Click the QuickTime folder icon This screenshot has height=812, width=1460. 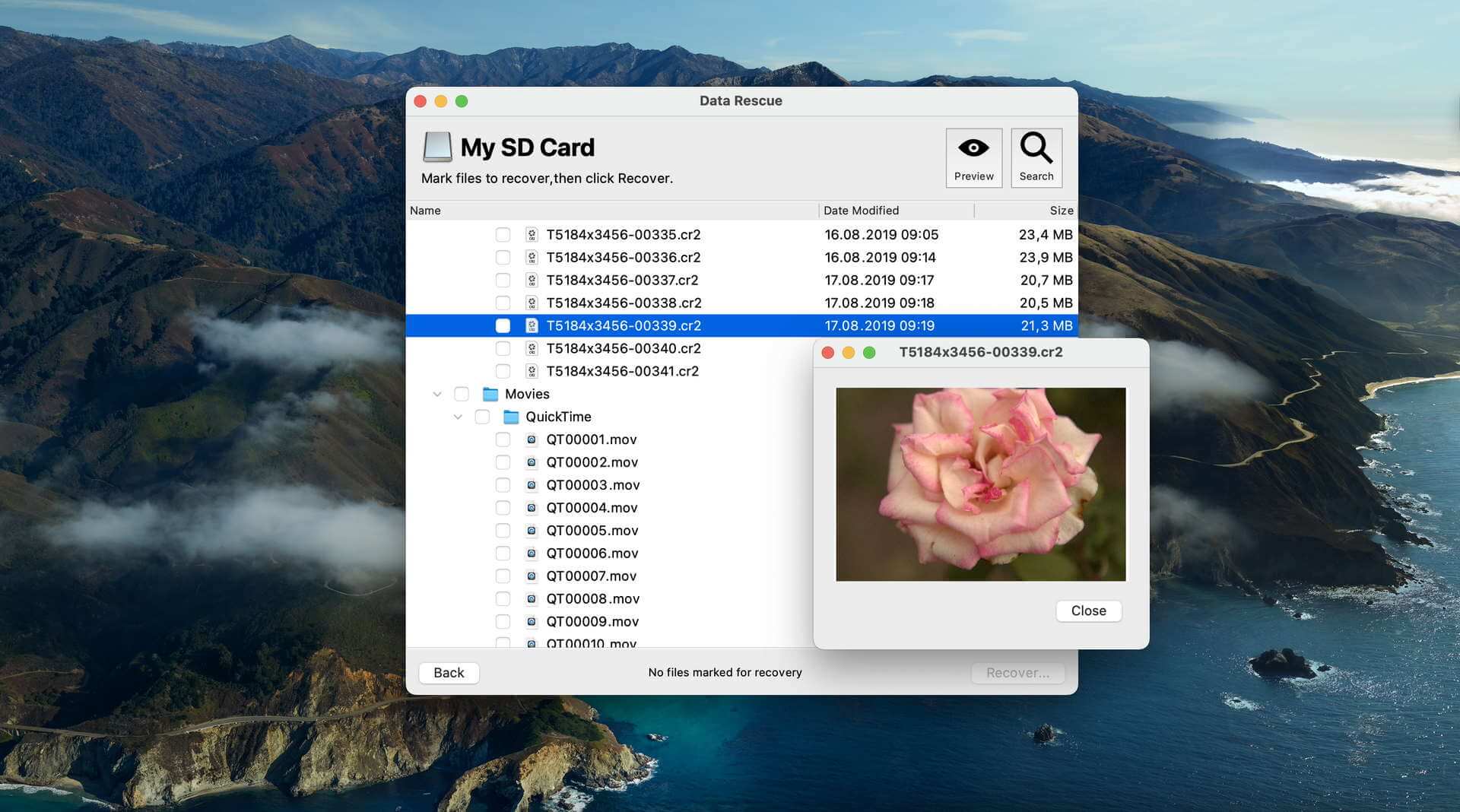click(511, 417)
